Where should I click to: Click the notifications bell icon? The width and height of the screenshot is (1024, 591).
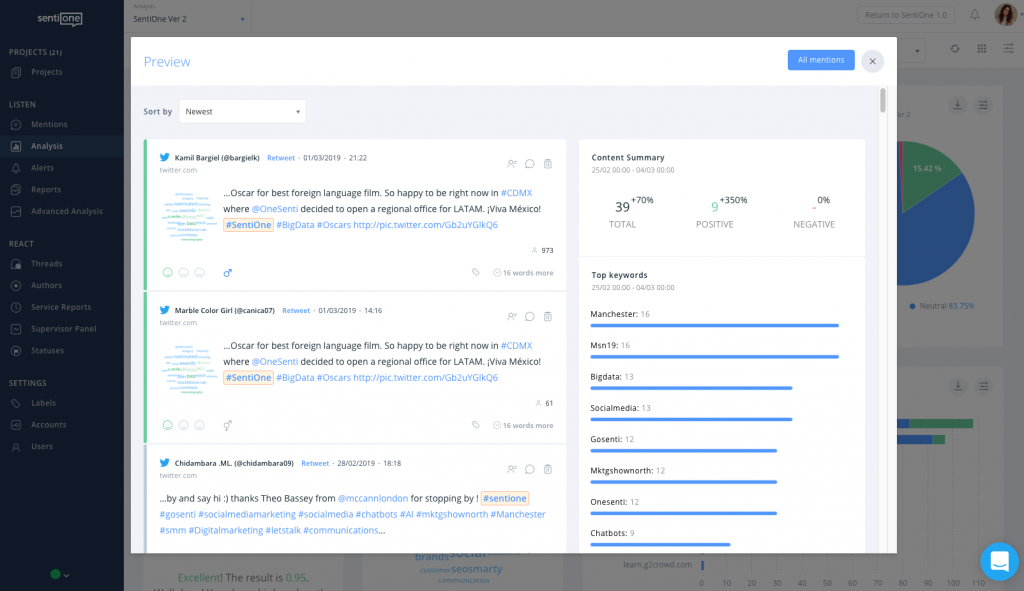(974, 15)
